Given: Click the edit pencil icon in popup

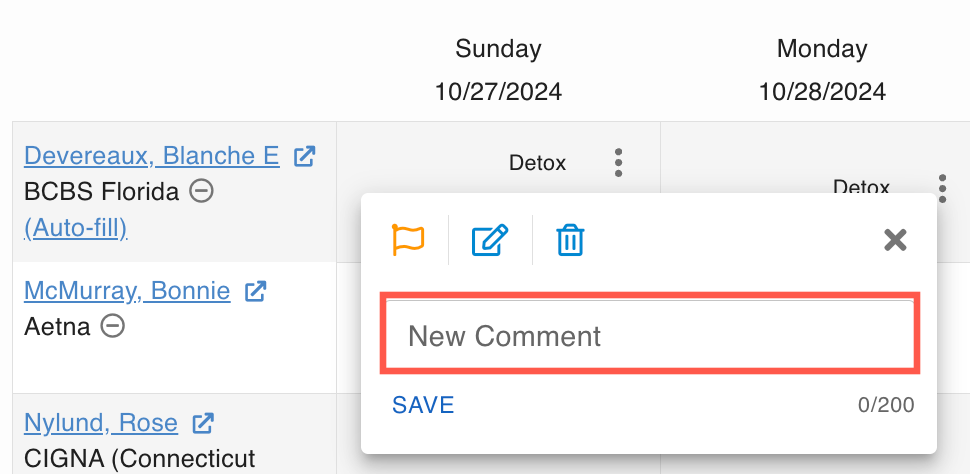Looking at the screenshot, I should click(490, 240).
